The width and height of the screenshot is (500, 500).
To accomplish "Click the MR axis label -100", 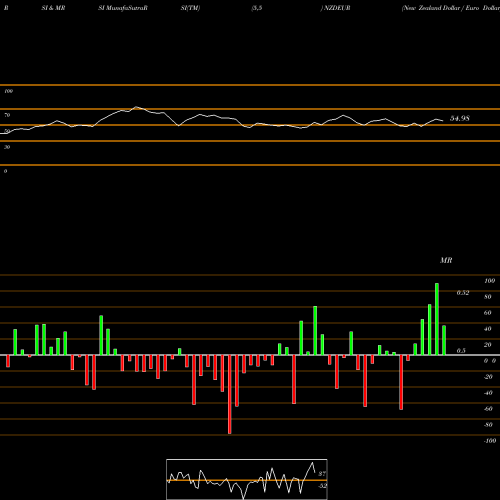I will point(489,441).
